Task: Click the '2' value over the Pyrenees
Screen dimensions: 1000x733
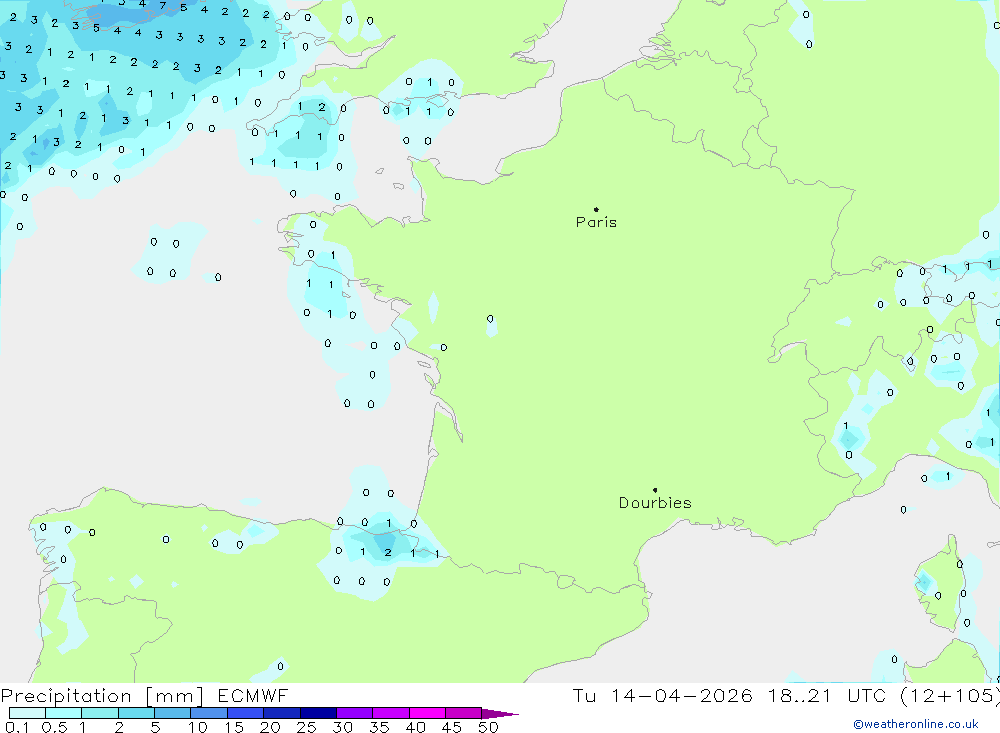Action: pos(388,552)
